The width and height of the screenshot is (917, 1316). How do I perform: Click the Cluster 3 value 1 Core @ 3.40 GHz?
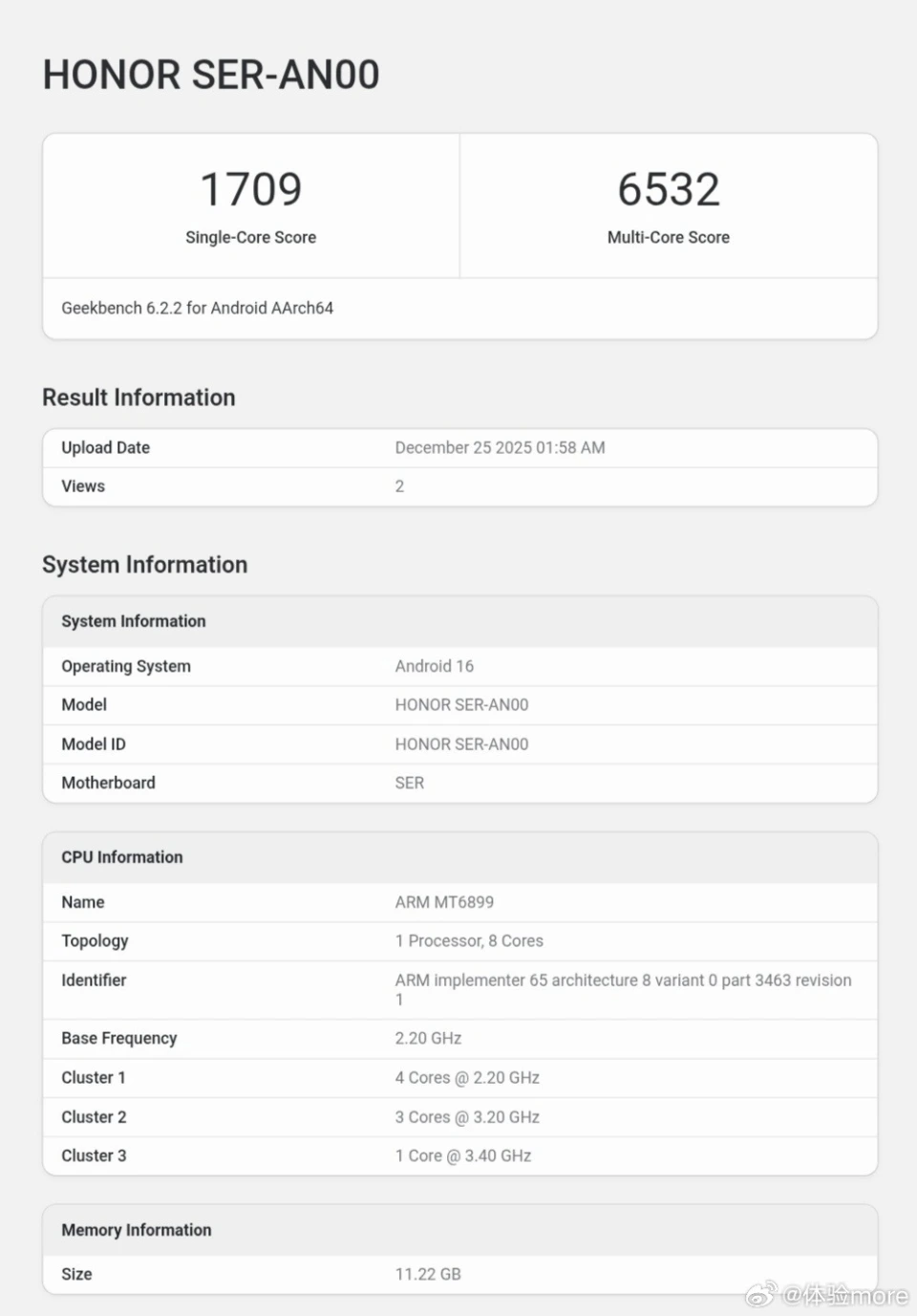pos(463,1155)
